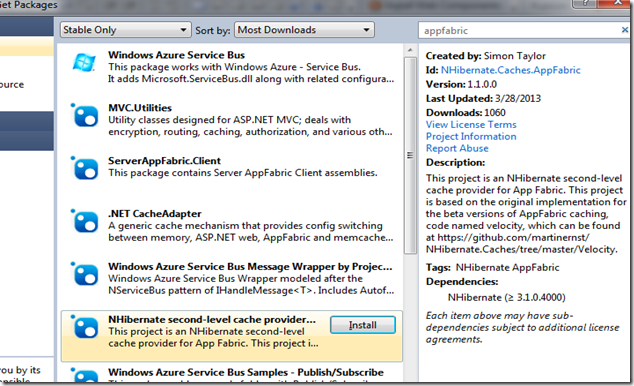This screenshot has width=634, height=386.
Task: Click the Tags NHibernate AppFabric text
Action: click(492, 268)
